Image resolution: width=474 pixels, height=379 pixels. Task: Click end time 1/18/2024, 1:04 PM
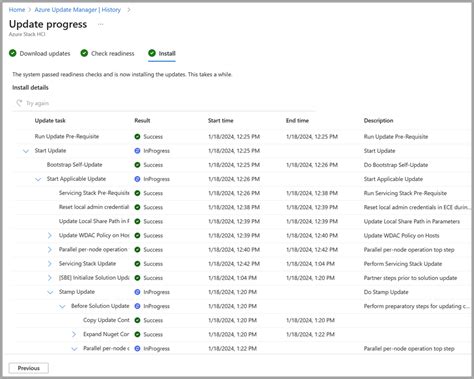310,264
